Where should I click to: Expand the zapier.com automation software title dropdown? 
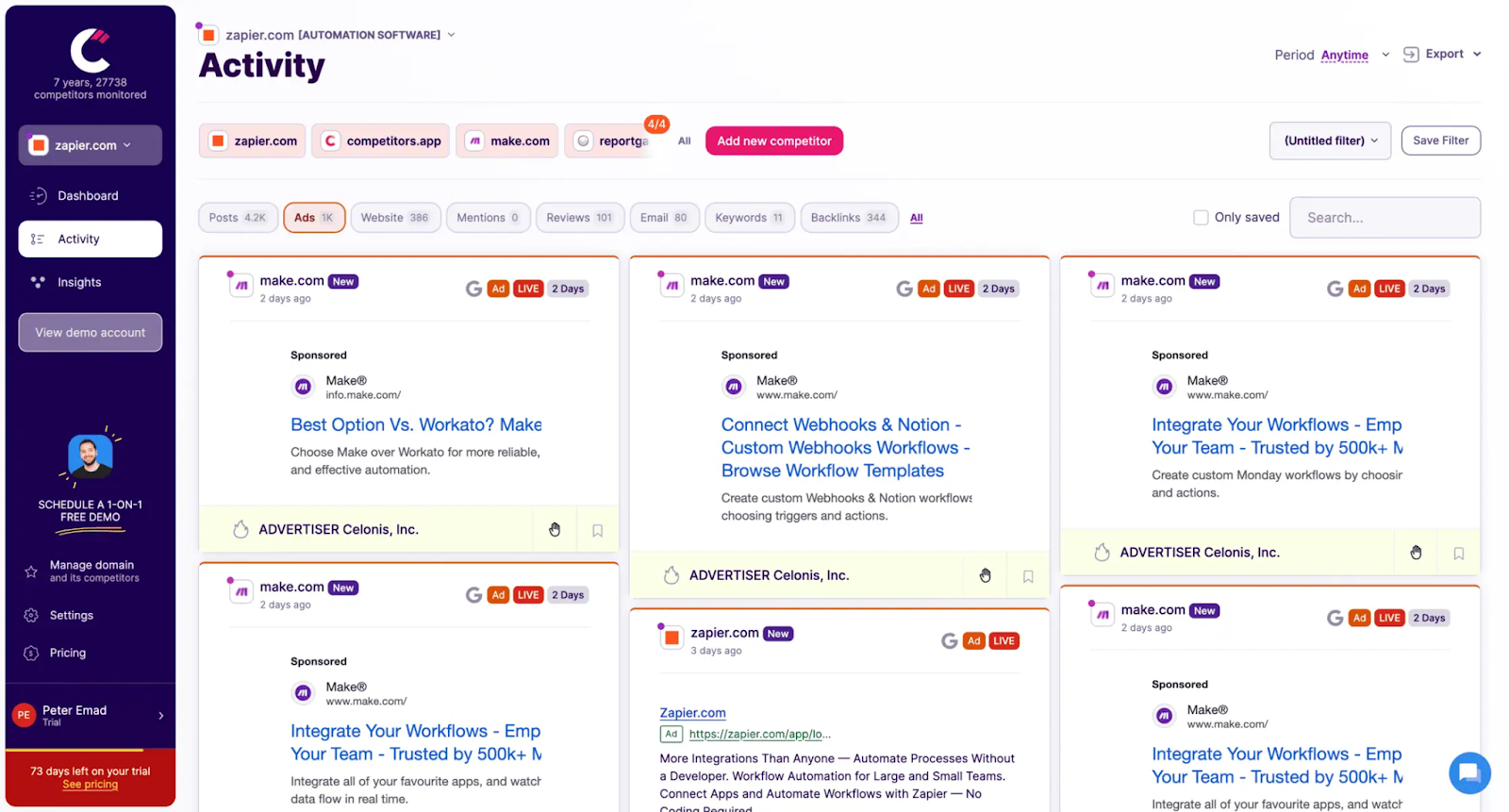click(x=451, y=35)
